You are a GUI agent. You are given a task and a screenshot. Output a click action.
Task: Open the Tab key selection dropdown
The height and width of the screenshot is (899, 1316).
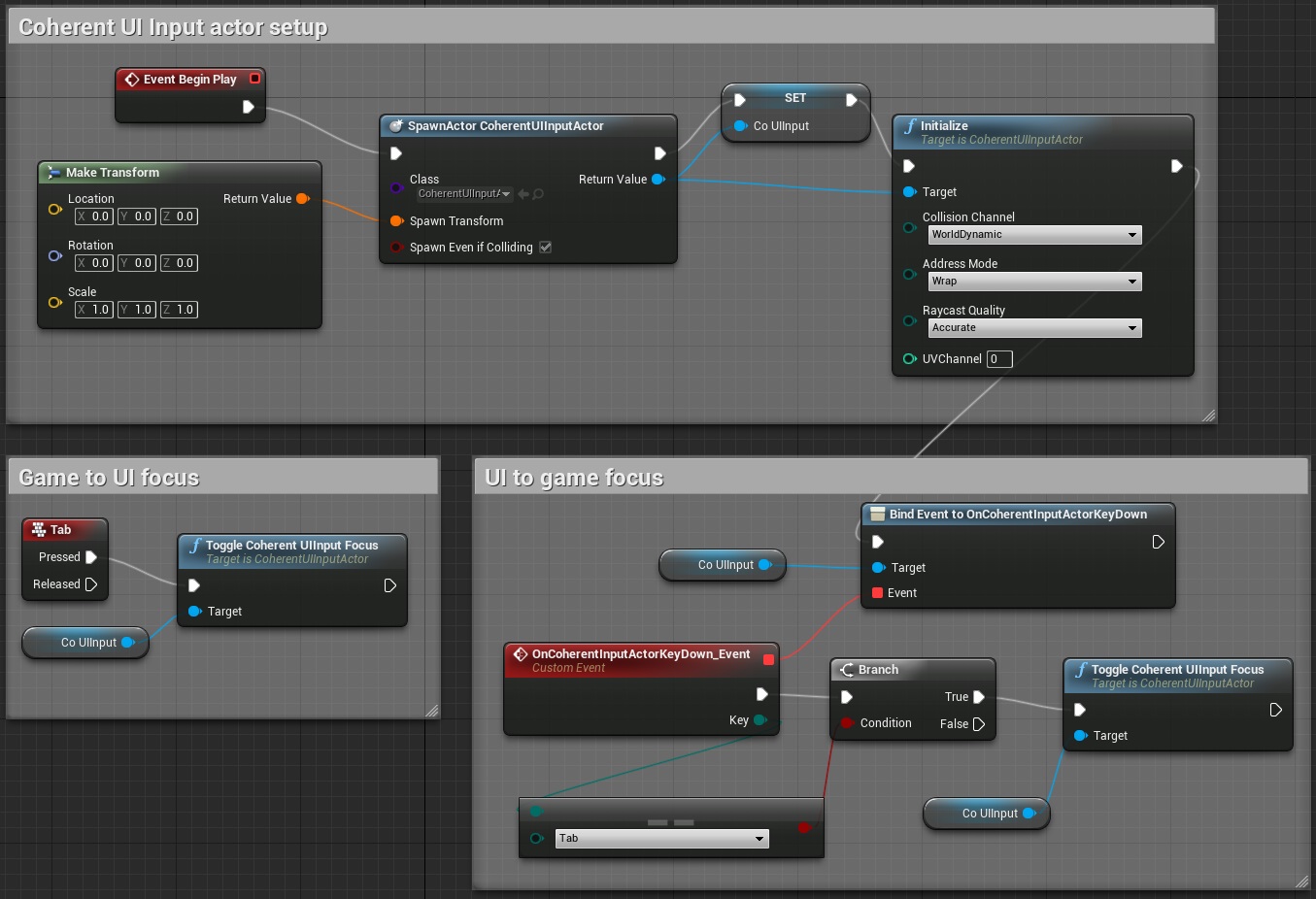[662, 839]
